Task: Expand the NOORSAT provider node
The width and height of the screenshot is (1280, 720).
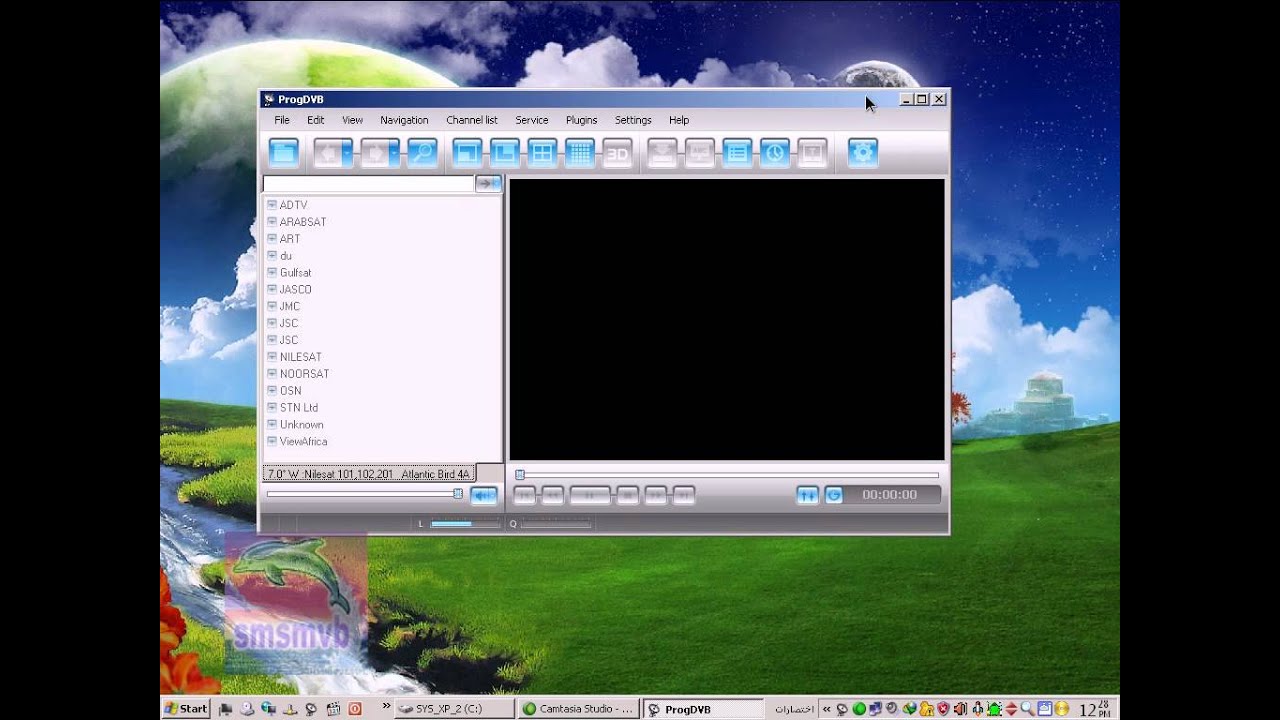Action: (272, 374)
